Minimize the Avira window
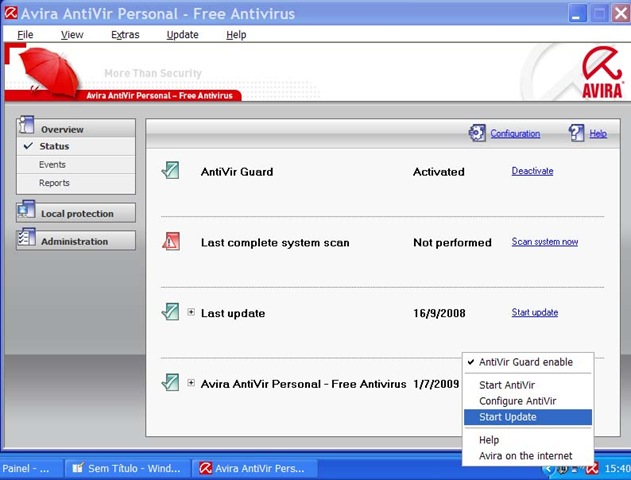The width and height of the screenshot is (631, 480). pos(577,14)
